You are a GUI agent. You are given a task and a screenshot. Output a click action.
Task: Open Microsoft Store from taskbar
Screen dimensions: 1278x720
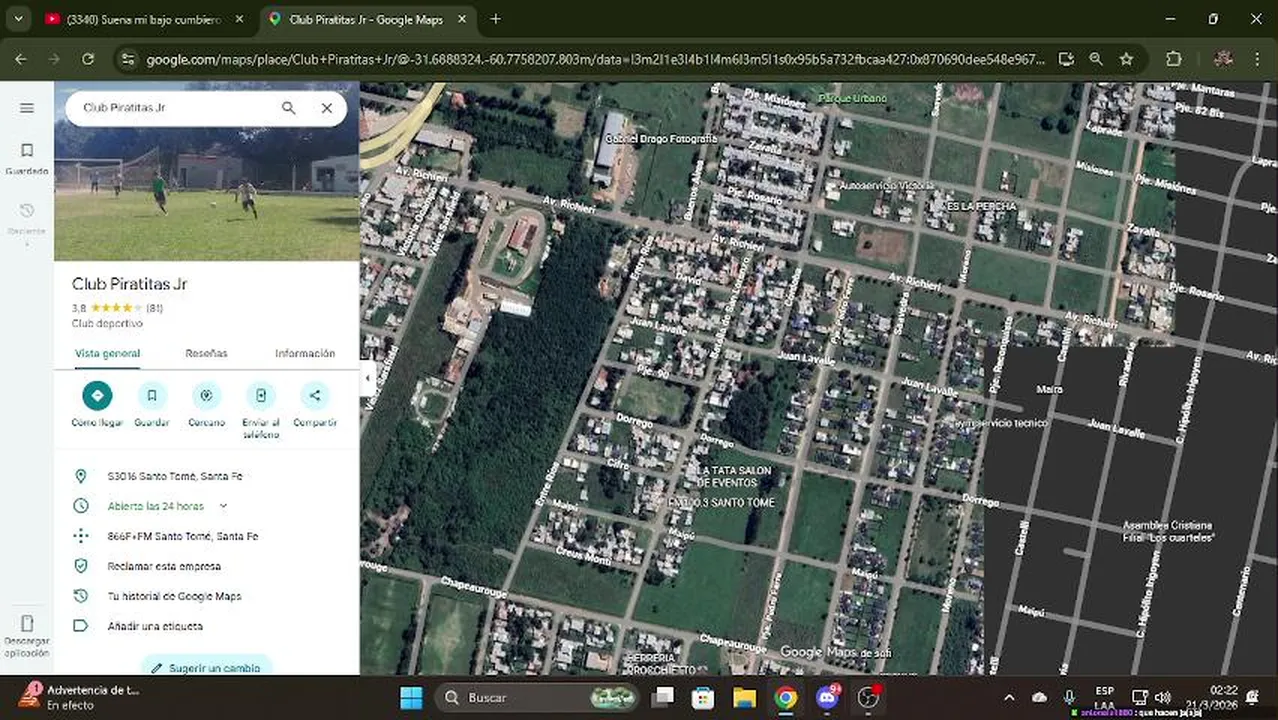coord(703,697)
